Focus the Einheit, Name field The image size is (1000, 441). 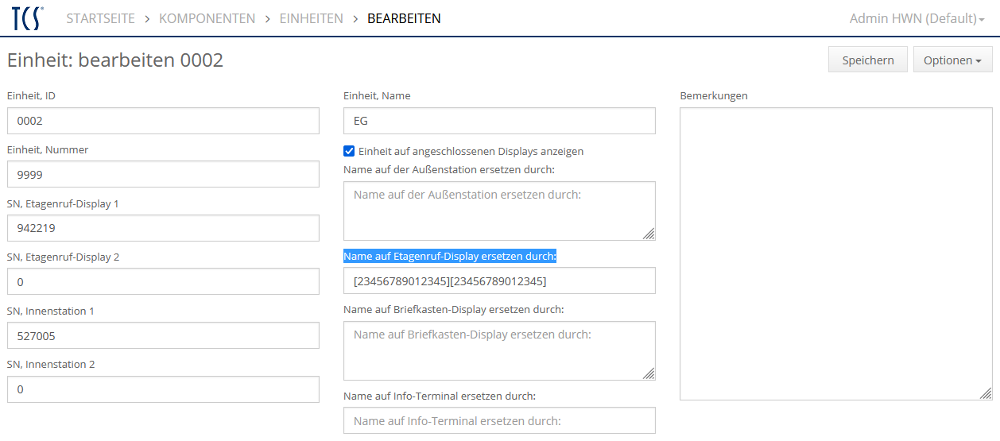(499, 121)
